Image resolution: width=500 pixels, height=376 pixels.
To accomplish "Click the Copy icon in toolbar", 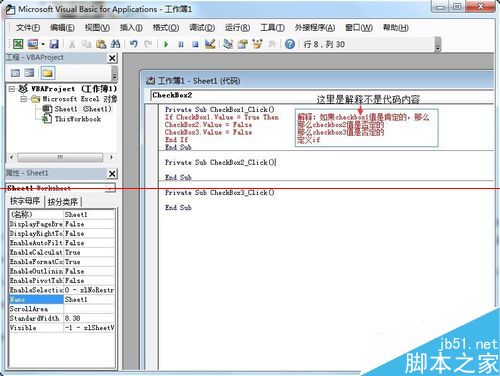I will (87, 44).
